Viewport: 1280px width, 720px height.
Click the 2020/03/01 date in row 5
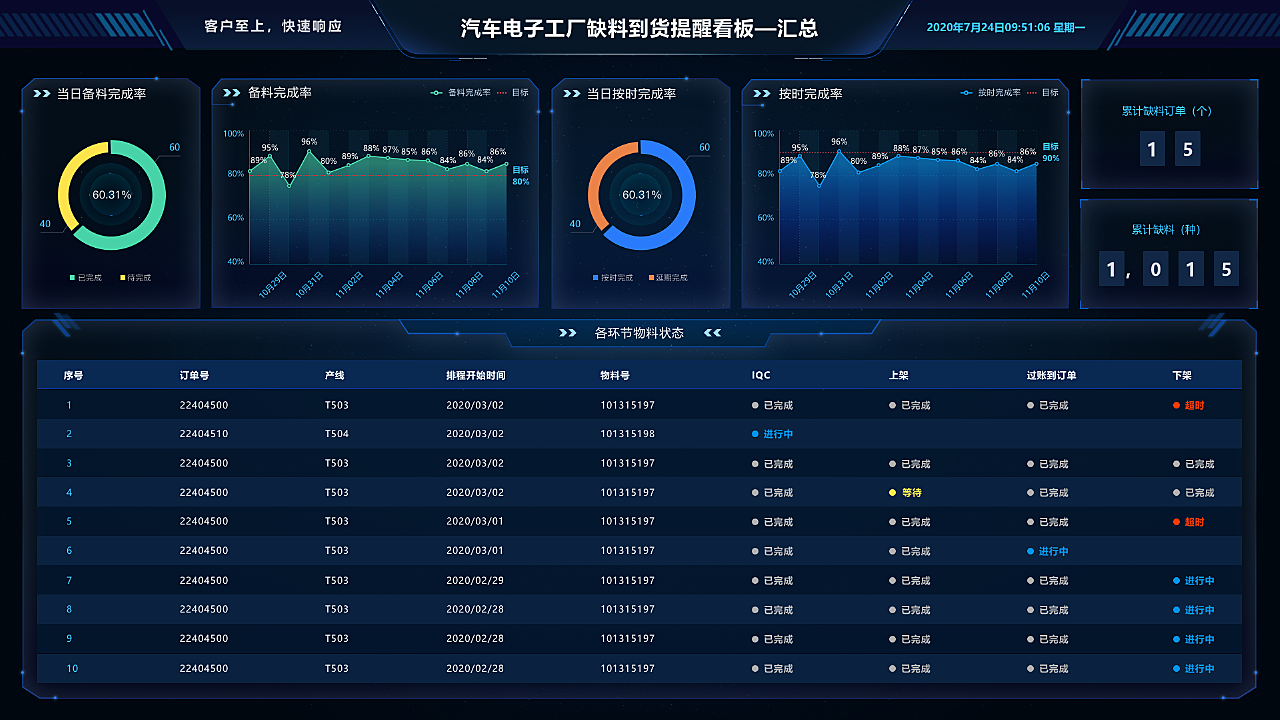pos(475,522)
